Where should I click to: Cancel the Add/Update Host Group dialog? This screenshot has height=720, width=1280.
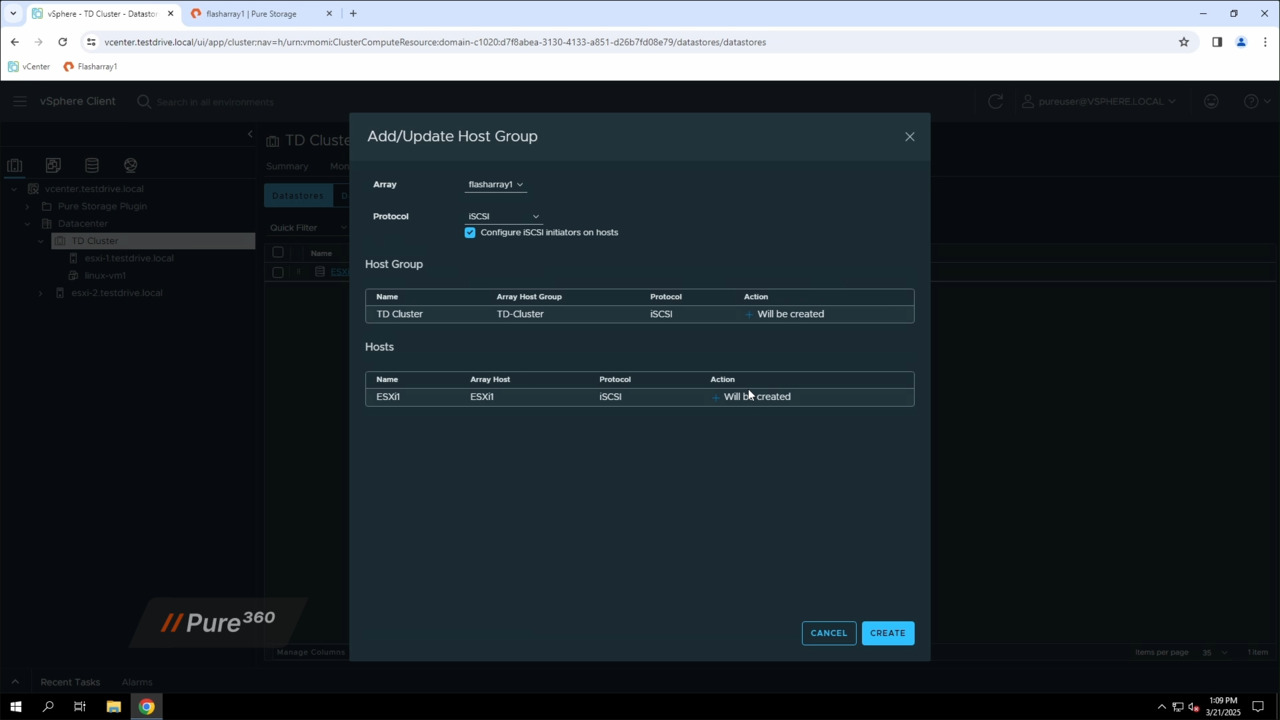click(828, 632)
